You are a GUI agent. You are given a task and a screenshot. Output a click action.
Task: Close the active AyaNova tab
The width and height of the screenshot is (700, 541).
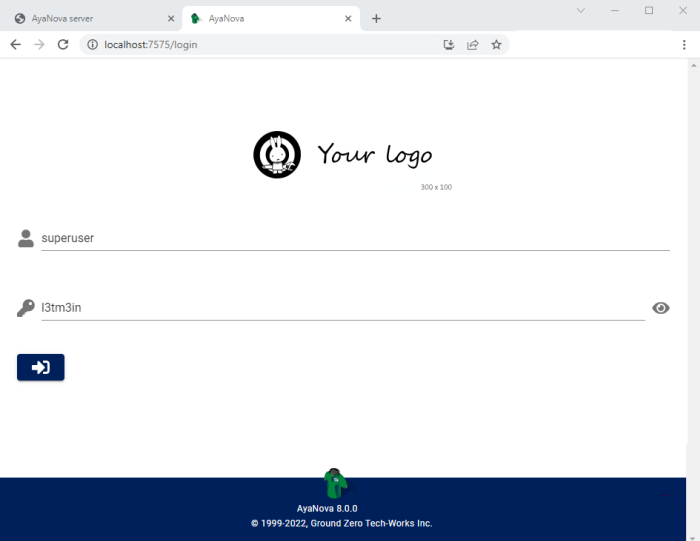(x=348, y=19)
